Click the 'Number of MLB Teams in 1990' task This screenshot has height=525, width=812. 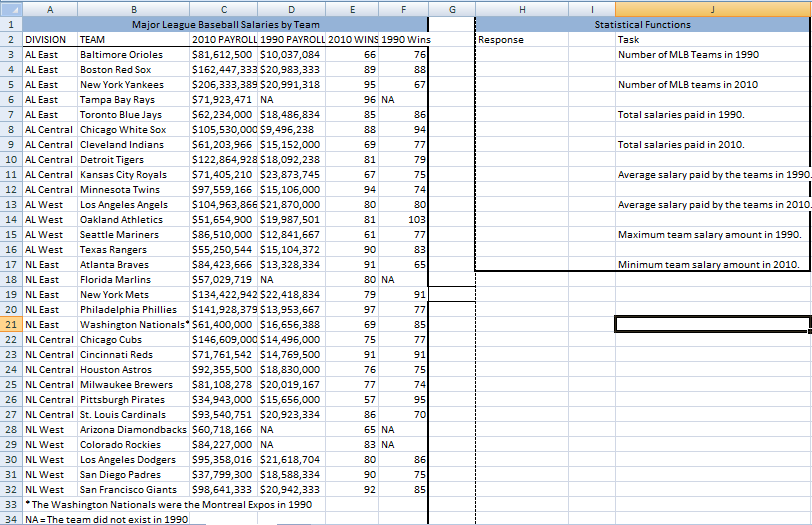[x=713, y=54]
